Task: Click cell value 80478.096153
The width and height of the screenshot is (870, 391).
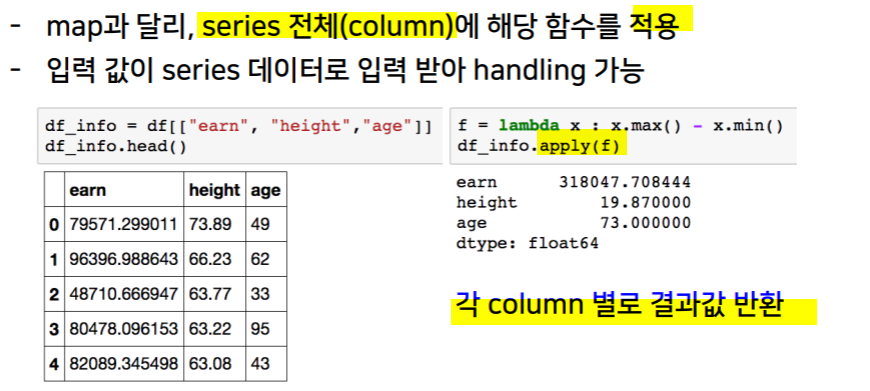Action: pyautogui.click(x=124, y=329)
